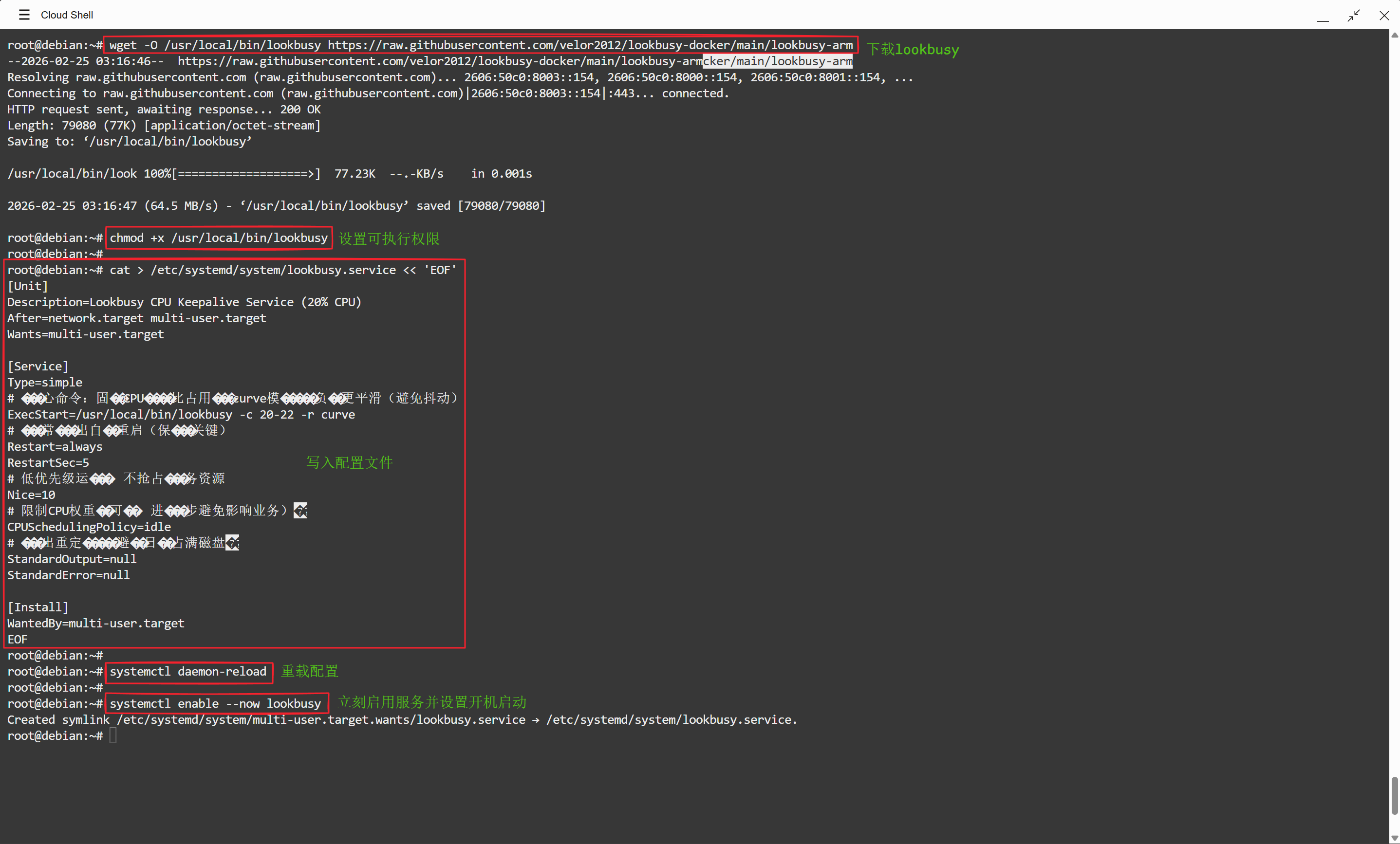This screenshot has height=844, width=1400.
Task: Click the terminal scrollbar thumb
Action: pyautogui.click(x=1394, y=795)
